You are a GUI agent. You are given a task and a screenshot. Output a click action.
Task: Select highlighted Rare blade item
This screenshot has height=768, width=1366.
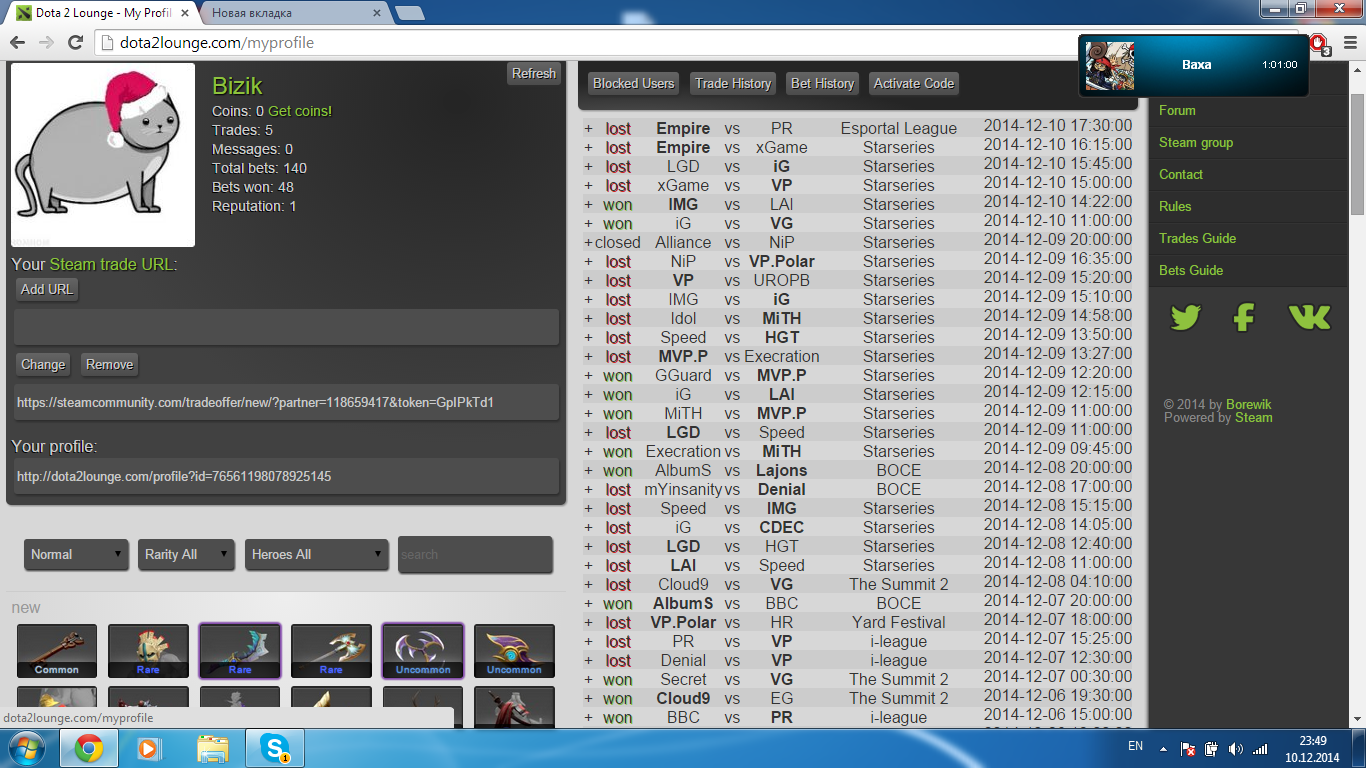pyautogui.click(x=240, y=651)
